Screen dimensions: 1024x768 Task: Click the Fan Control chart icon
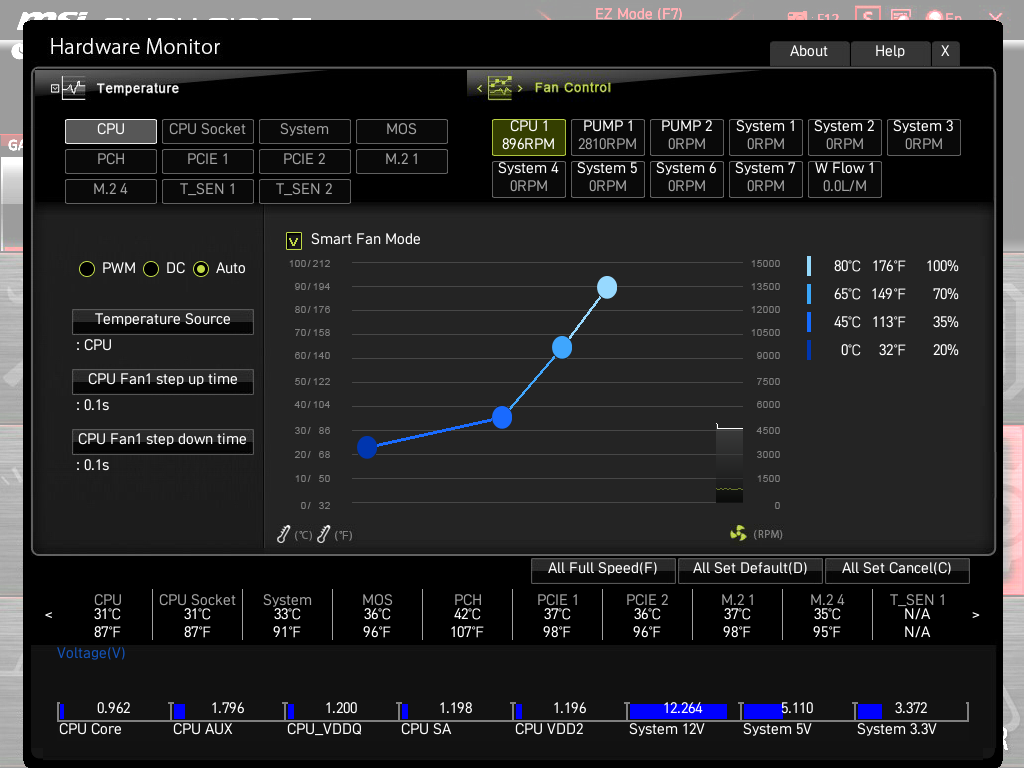pyautogui.click(x=500, y=88)
